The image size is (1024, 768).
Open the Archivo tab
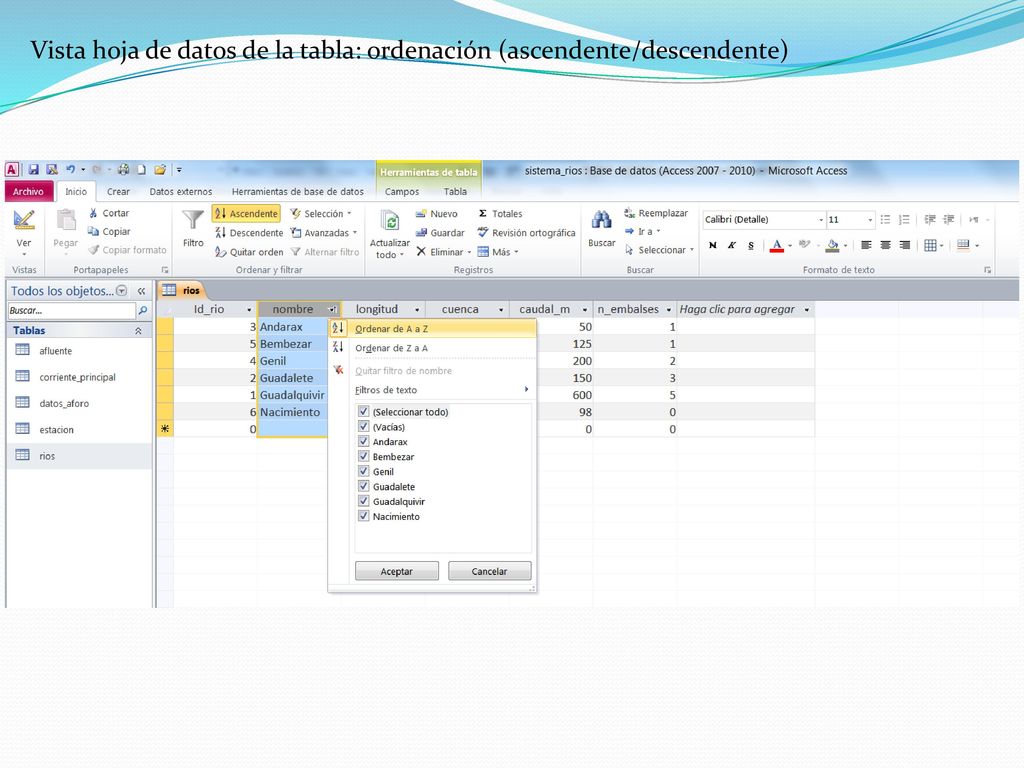28,191
